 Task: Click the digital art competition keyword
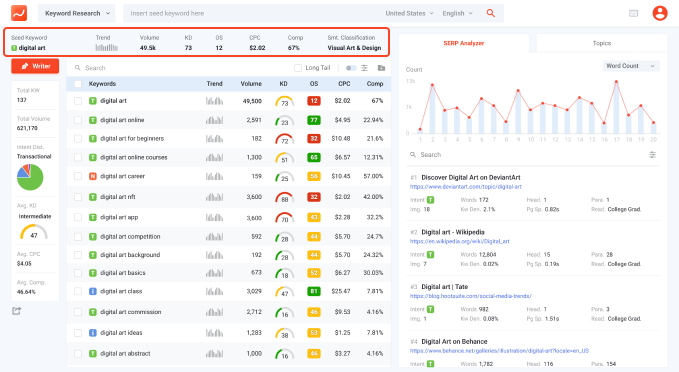pyautogui.click(x=130, y=237)
